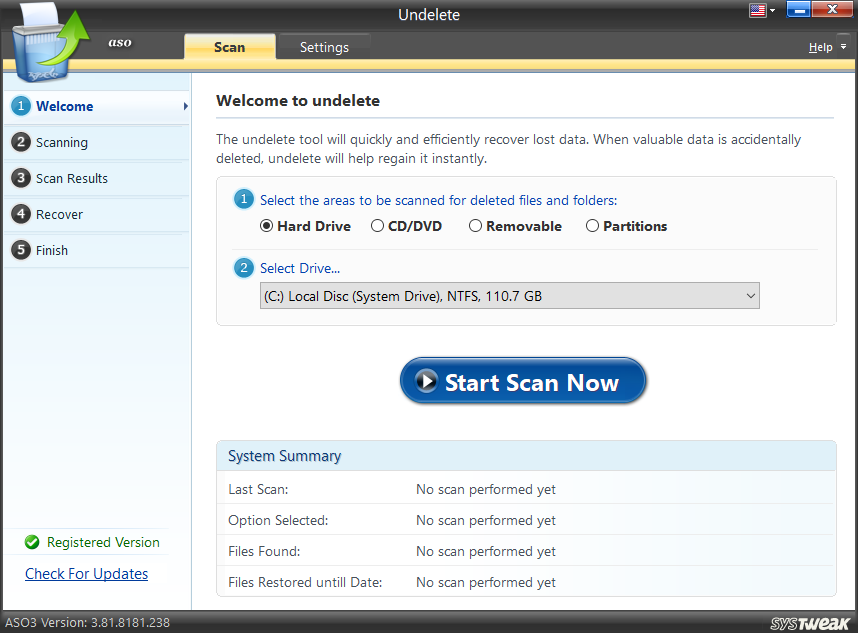The height and width of the screenshot is (633, 858).
Task: Click the green Registered Version checkmark icon
Action: [x=32, y=542]
